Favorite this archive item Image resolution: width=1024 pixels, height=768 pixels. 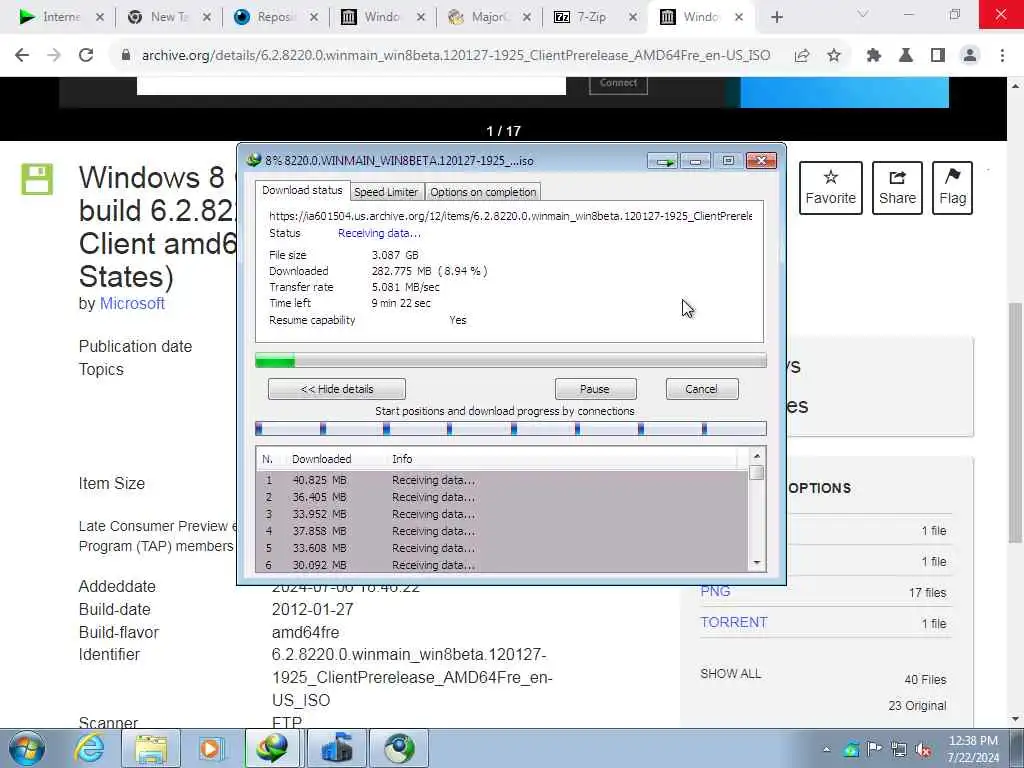(x=830, y=188)
